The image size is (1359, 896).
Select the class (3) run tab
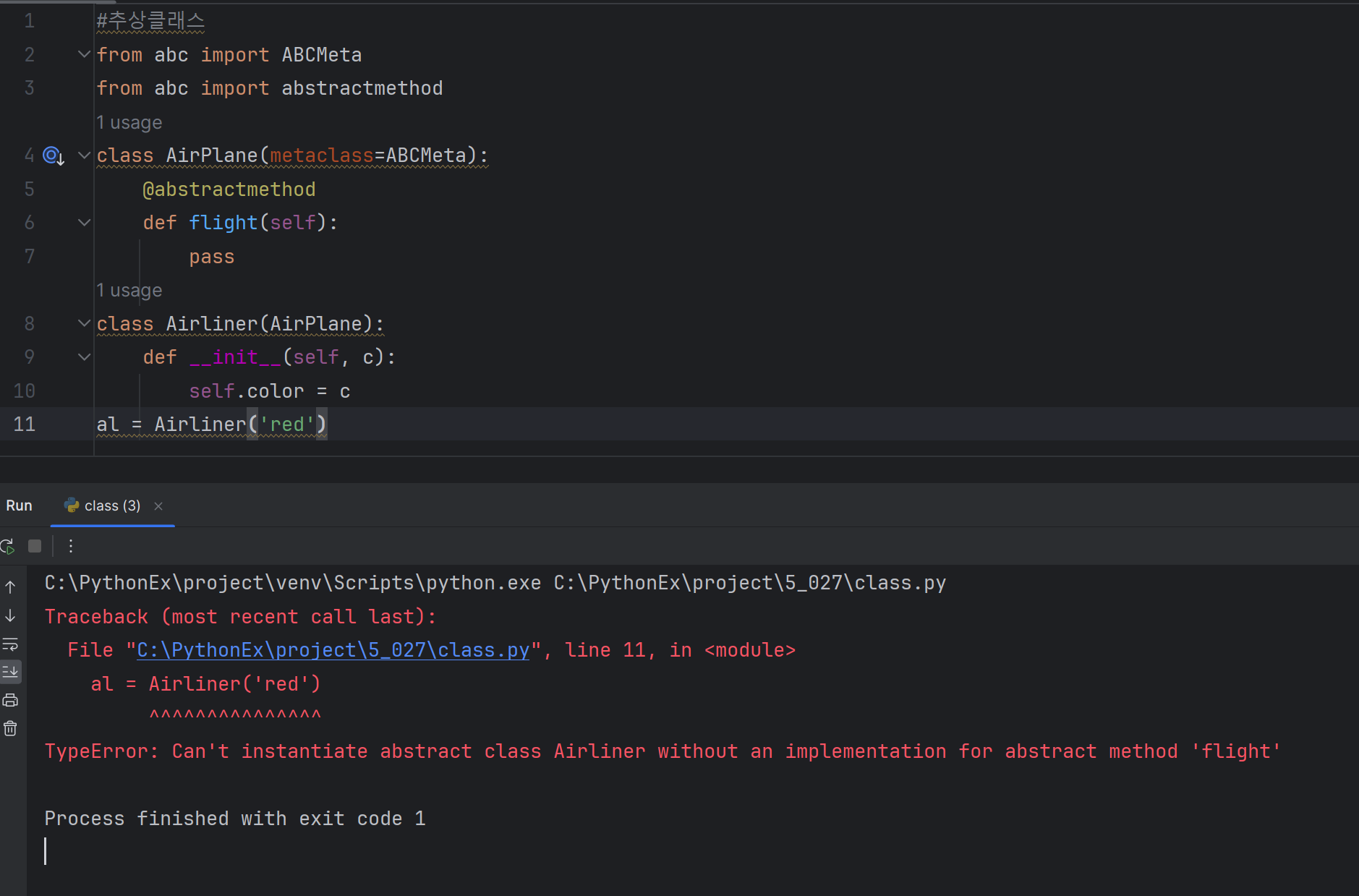pos(112,505)
